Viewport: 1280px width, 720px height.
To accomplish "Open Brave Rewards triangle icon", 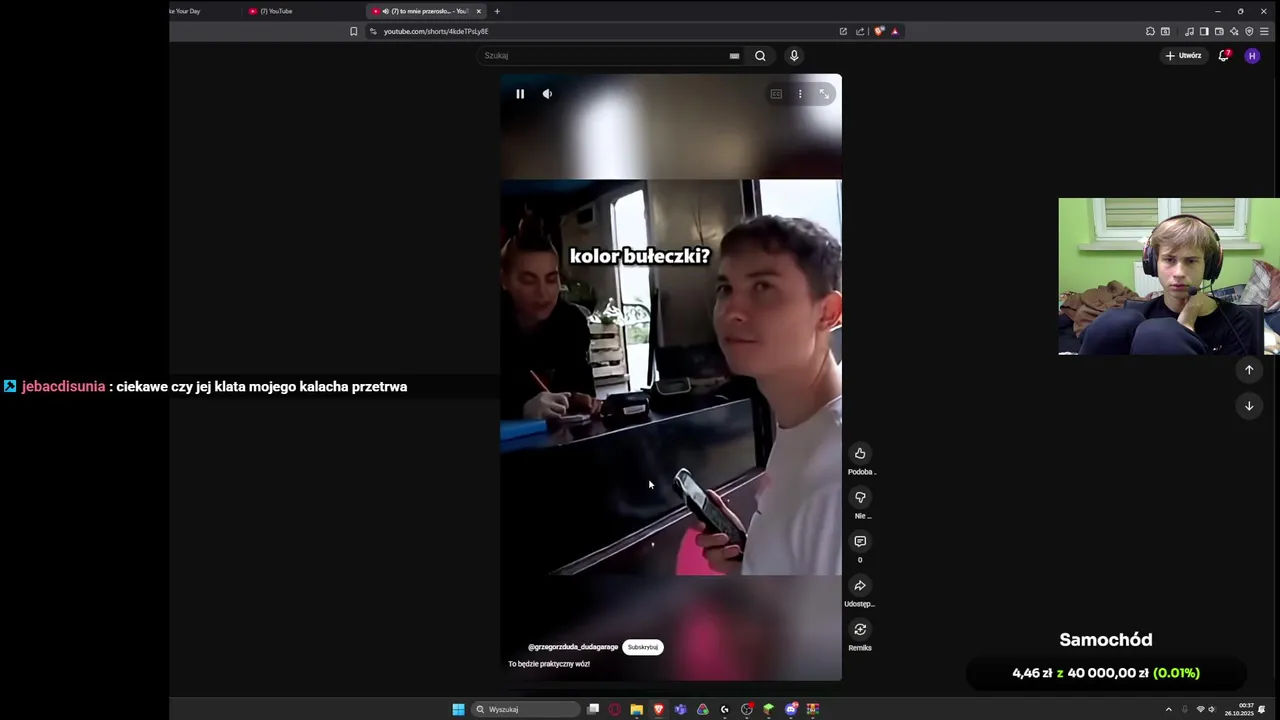I will 895,31.
